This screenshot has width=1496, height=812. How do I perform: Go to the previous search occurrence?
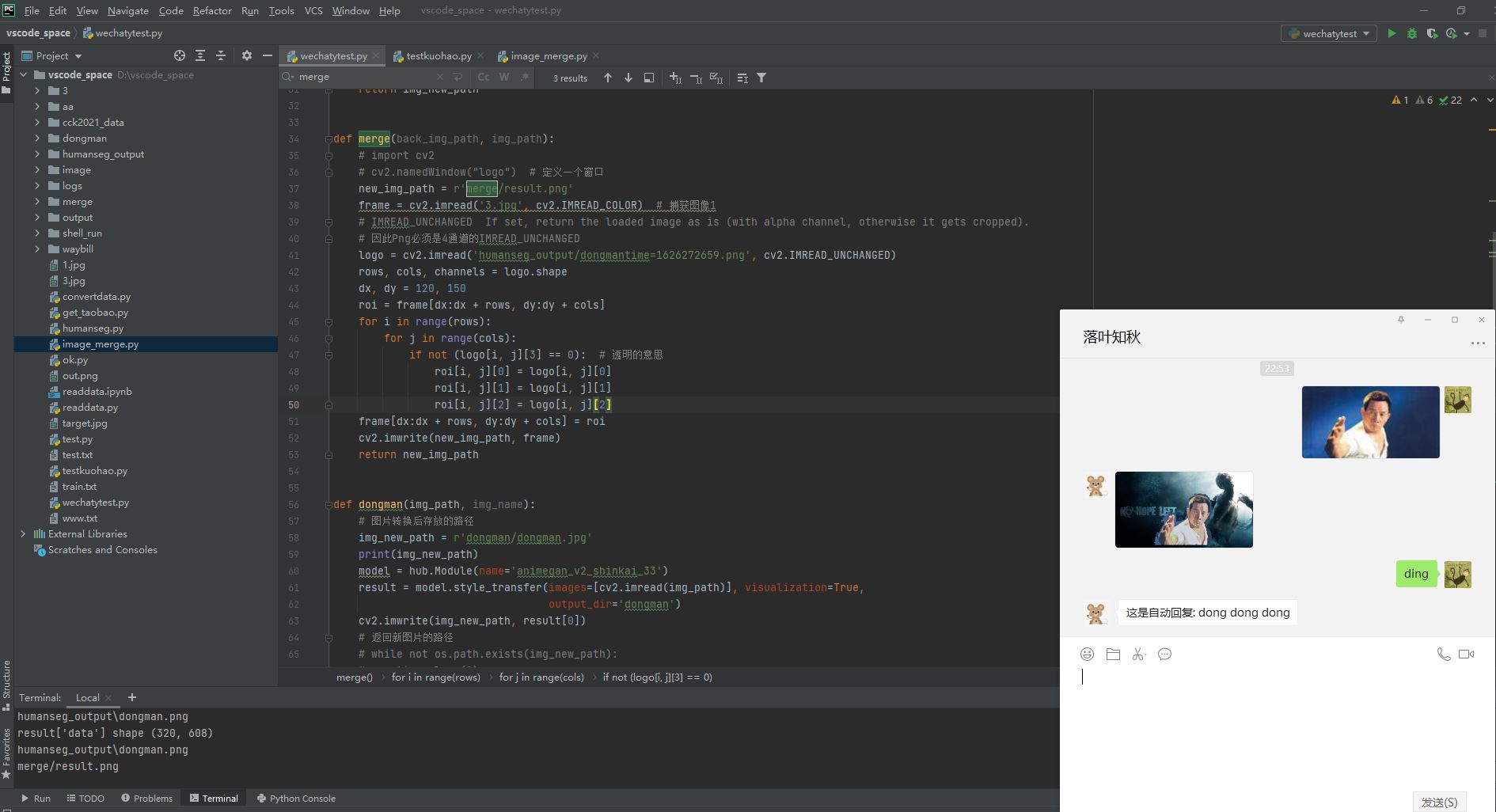tap(608, 78)
